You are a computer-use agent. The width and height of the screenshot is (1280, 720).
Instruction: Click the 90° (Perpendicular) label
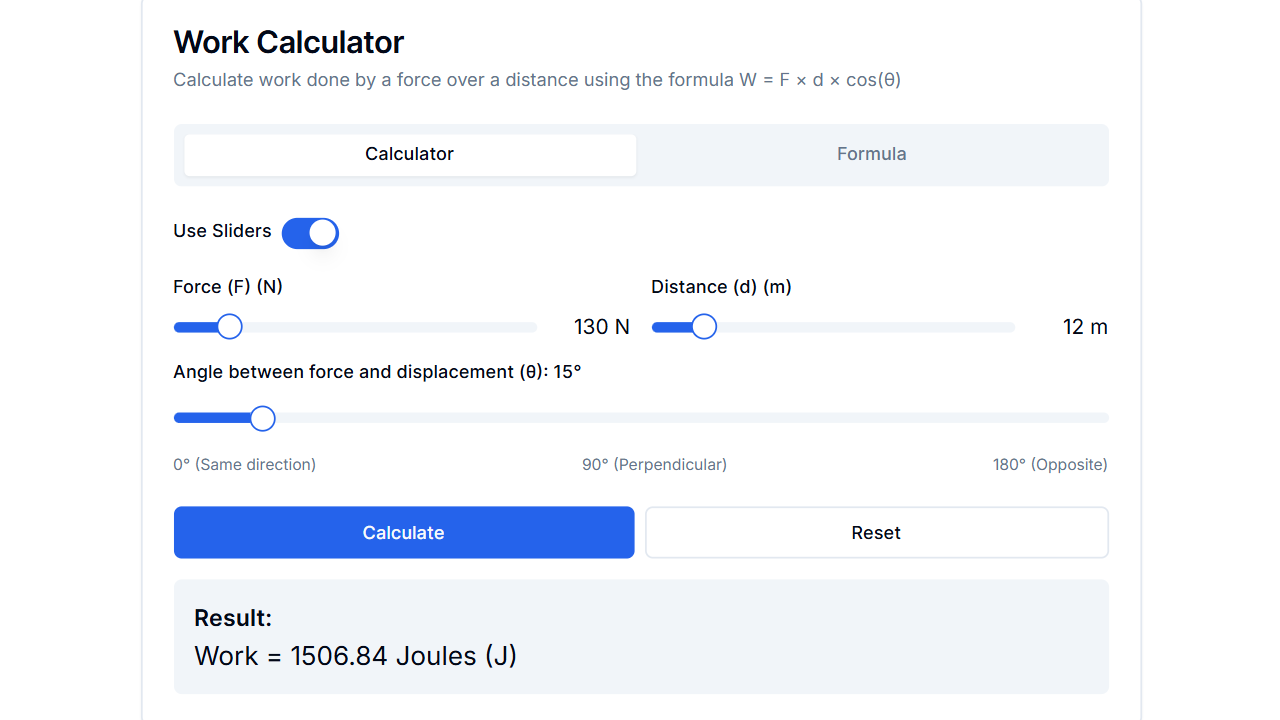(655, 464)
